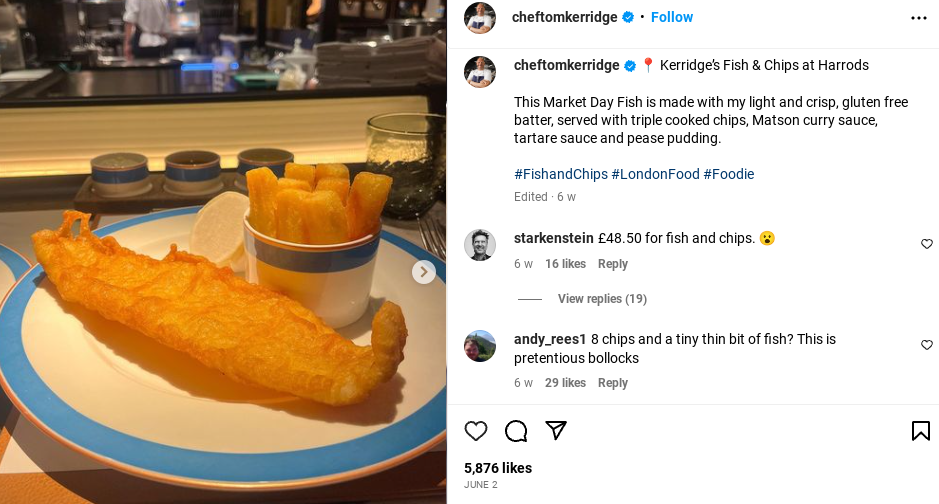Like starkenstein's comment
This screenshot has height=504, width=939.
click(x=926, y=244)
